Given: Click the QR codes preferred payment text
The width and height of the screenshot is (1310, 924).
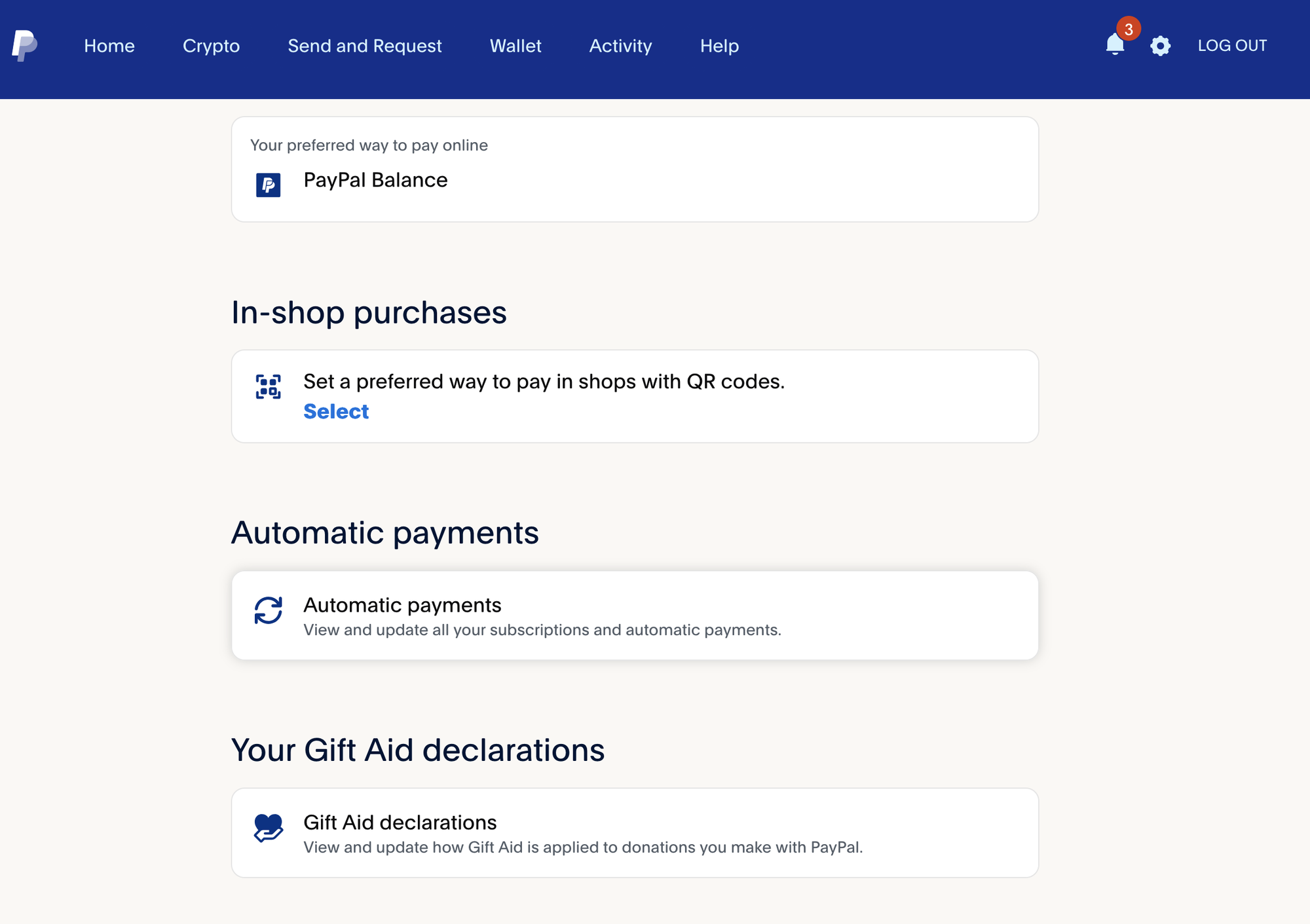Looking at the screenshot, I should point(544,381).
